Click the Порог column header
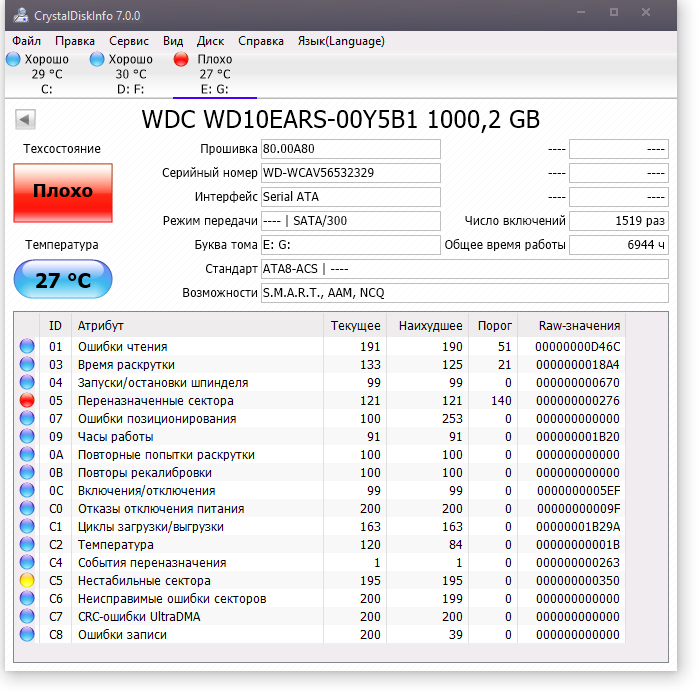Screen dimensions: 698x693 [493, 325]
